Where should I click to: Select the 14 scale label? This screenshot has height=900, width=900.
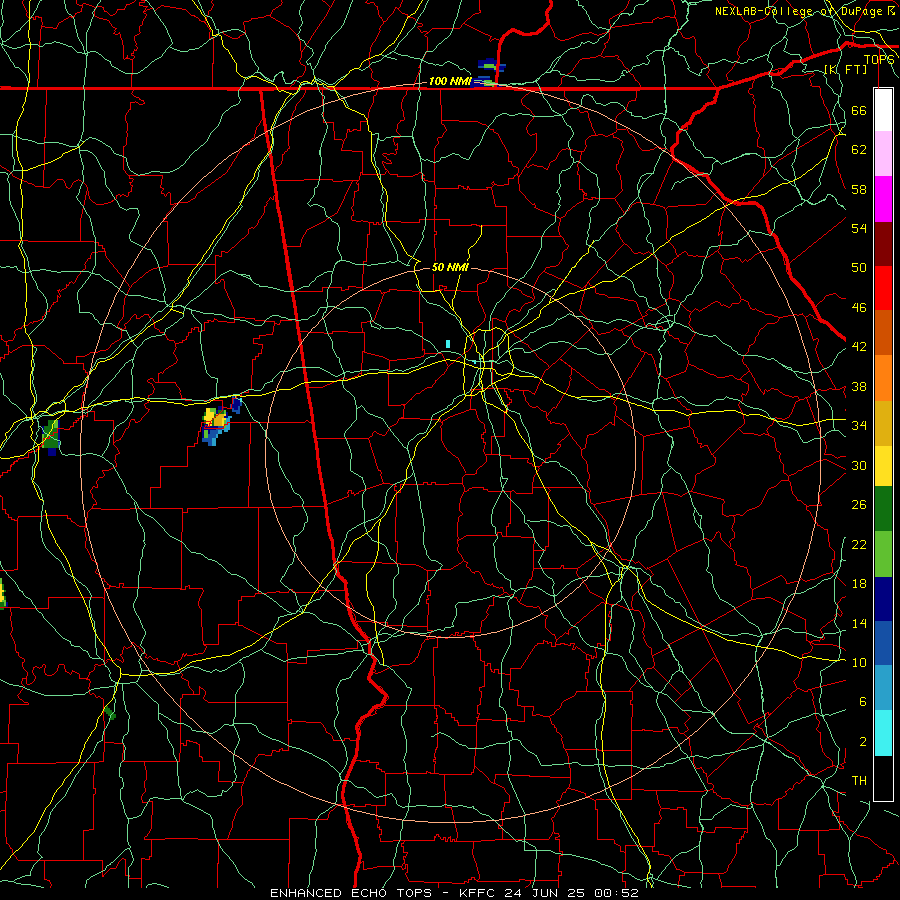[x=859, y=623]
